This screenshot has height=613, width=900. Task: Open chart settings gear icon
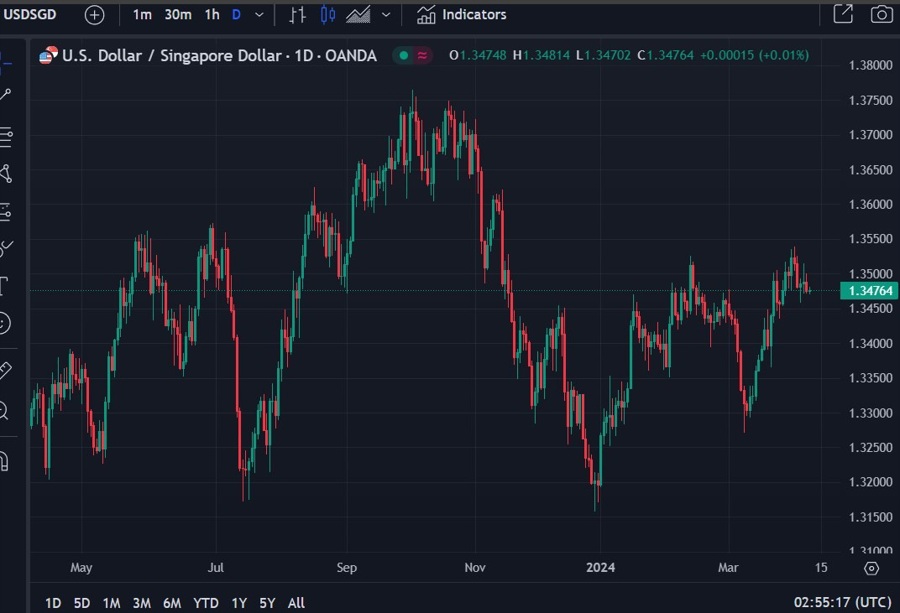[x=871, y=568]
